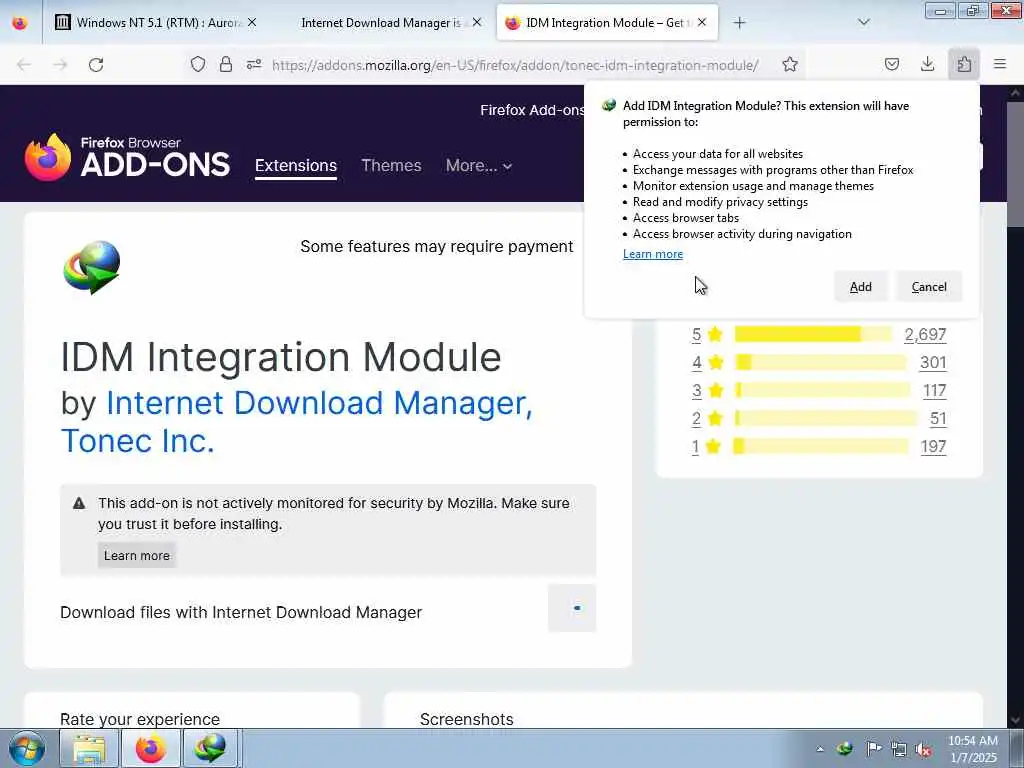
Task: View the 4-star reviews row
Action: [819, 362]
